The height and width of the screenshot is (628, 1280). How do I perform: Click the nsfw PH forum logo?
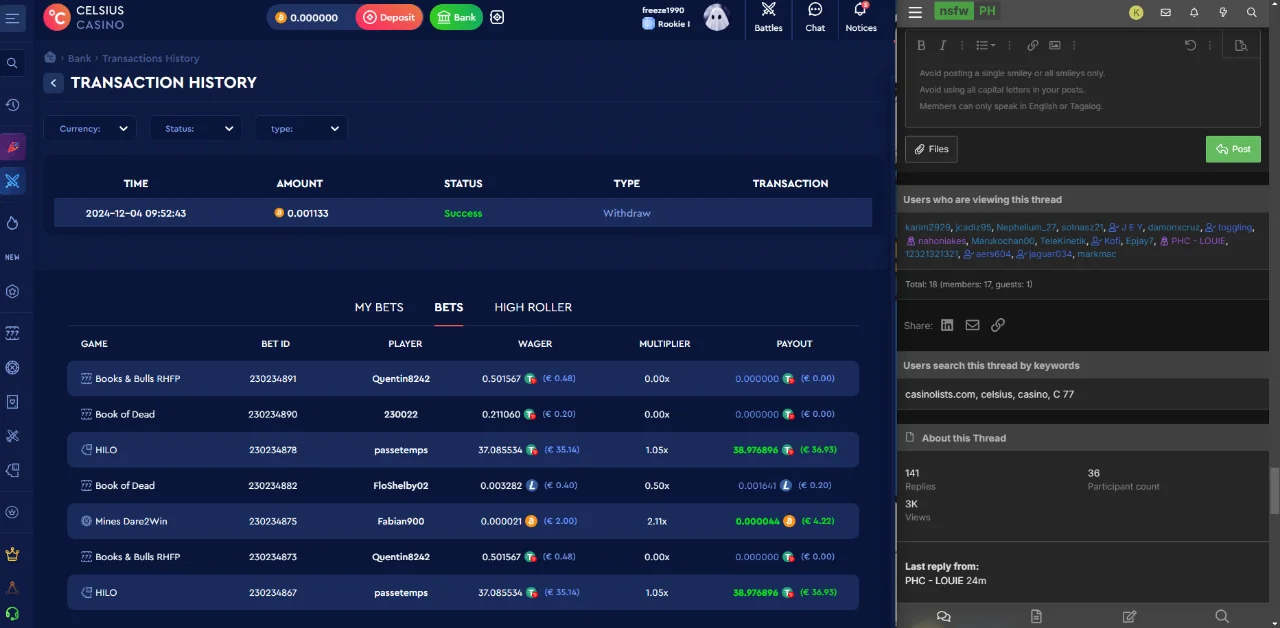pos(967,13)
